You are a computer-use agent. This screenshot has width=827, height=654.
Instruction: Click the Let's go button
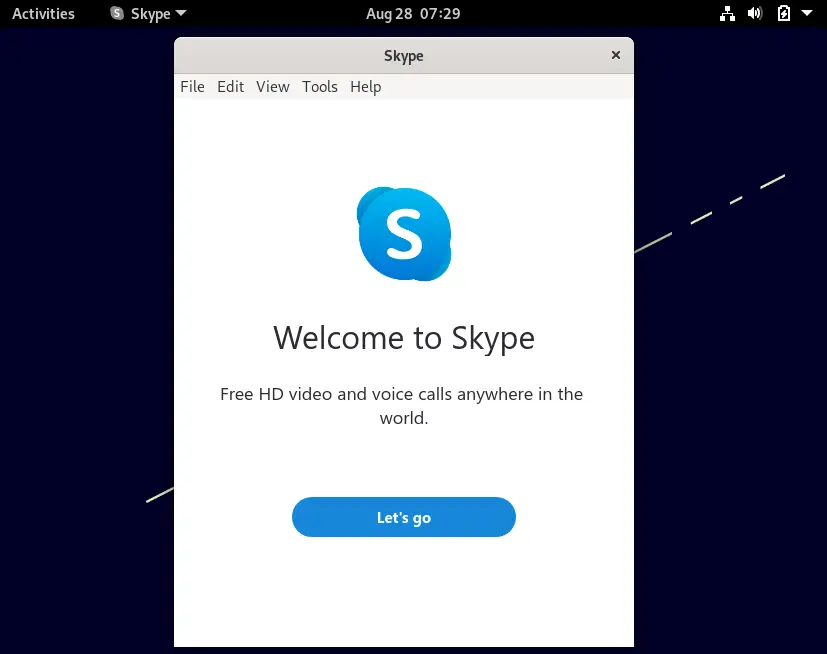403,517
